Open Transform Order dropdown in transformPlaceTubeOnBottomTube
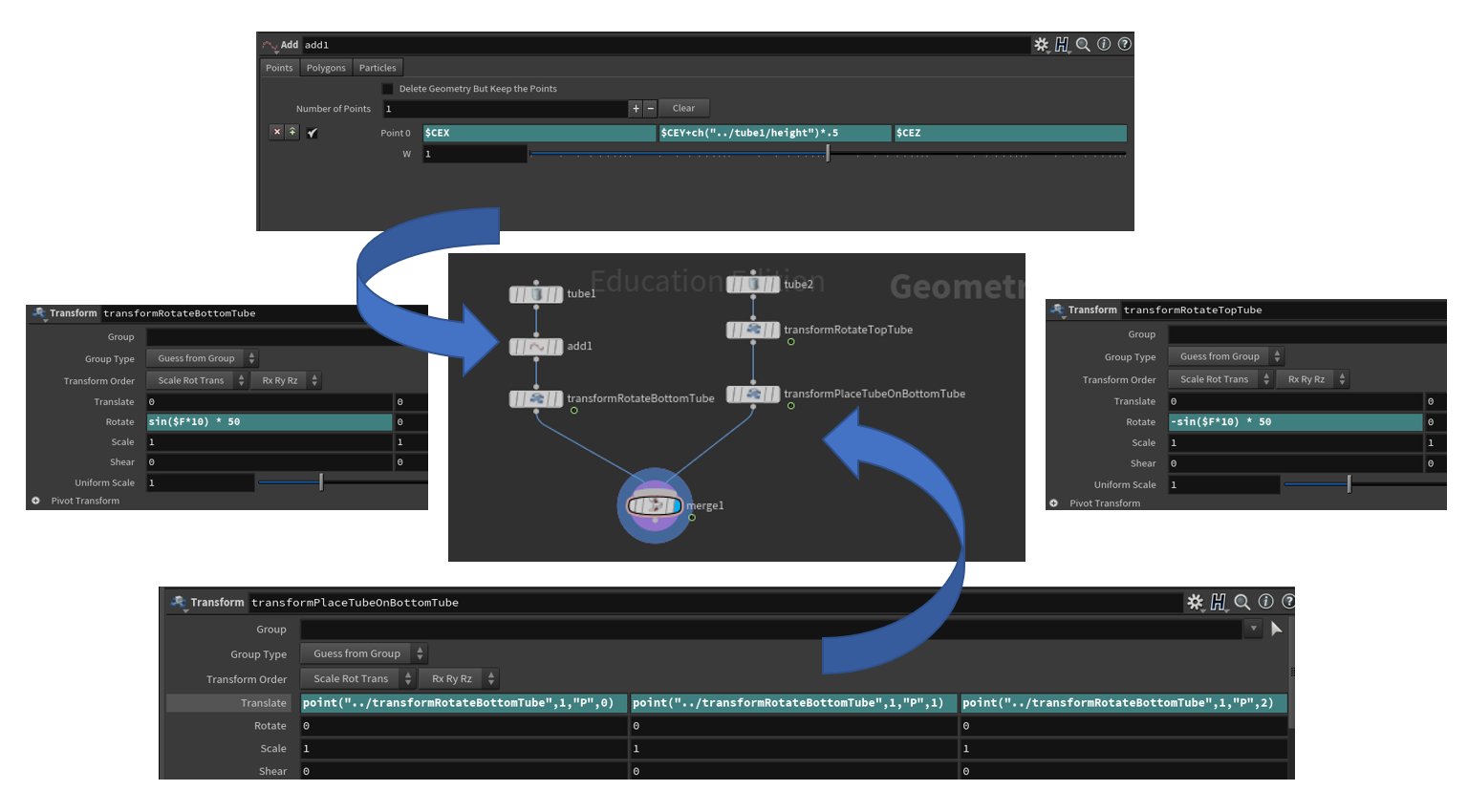 tap(357, 679)
